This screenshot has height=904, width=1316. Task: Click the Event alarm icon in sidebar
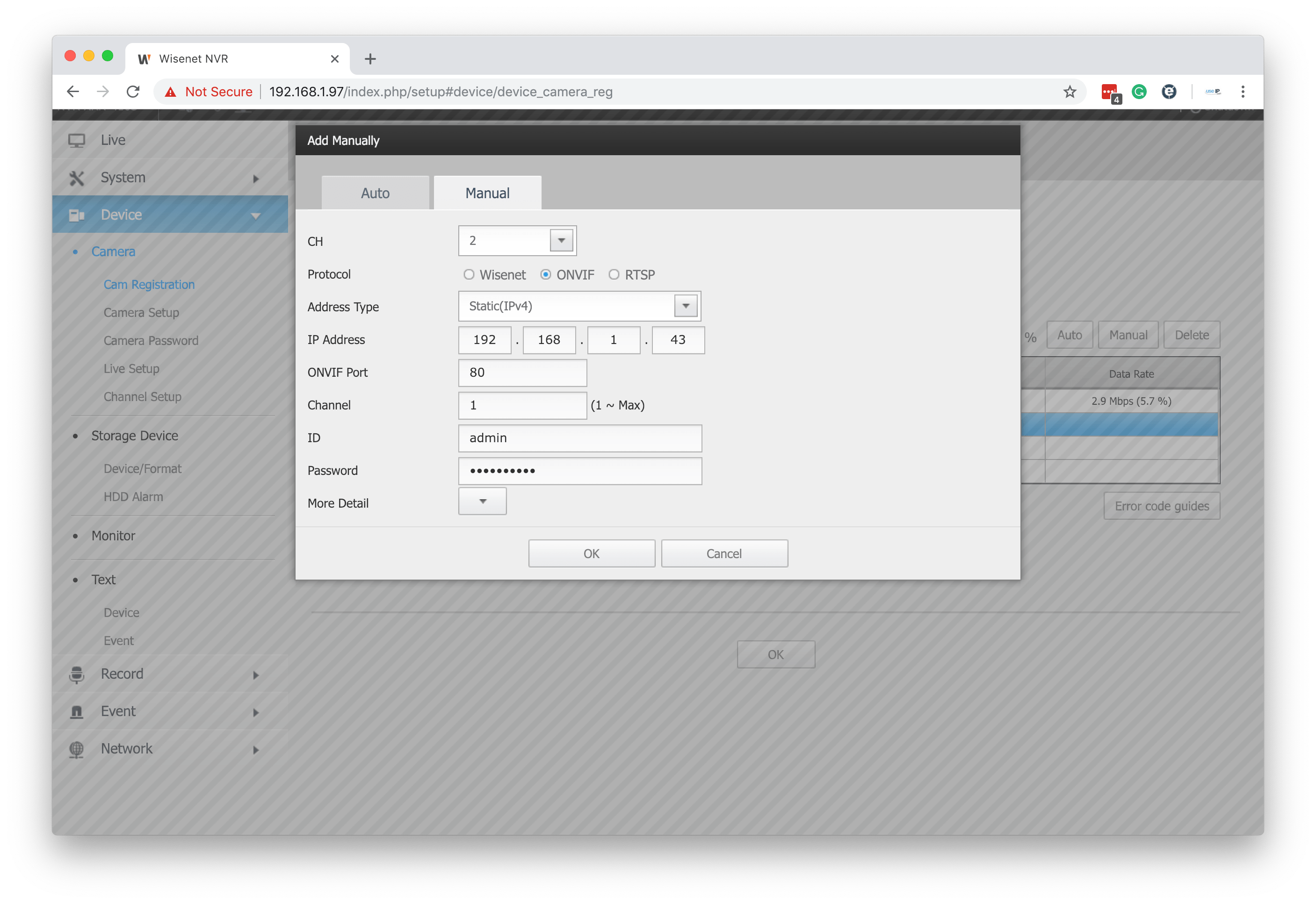(x=77, y=712)
